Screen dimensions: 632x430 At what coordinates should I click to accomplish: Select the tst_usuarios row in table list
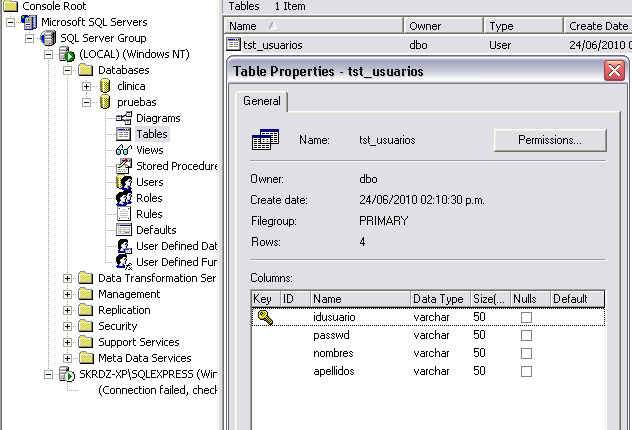(428, 45)
